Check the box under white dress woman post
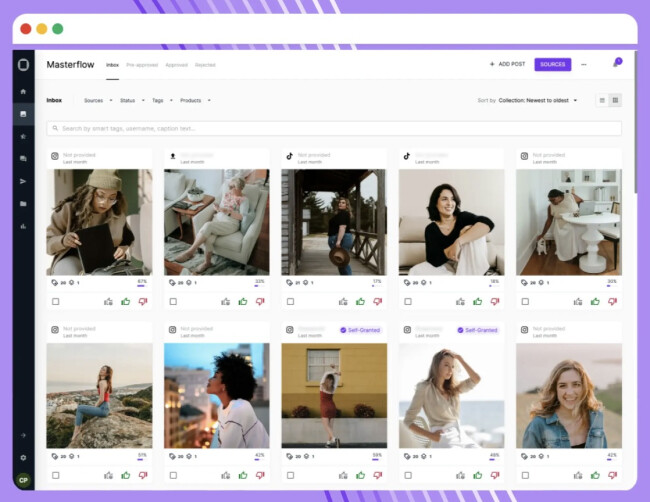 (x=524, y=301)
